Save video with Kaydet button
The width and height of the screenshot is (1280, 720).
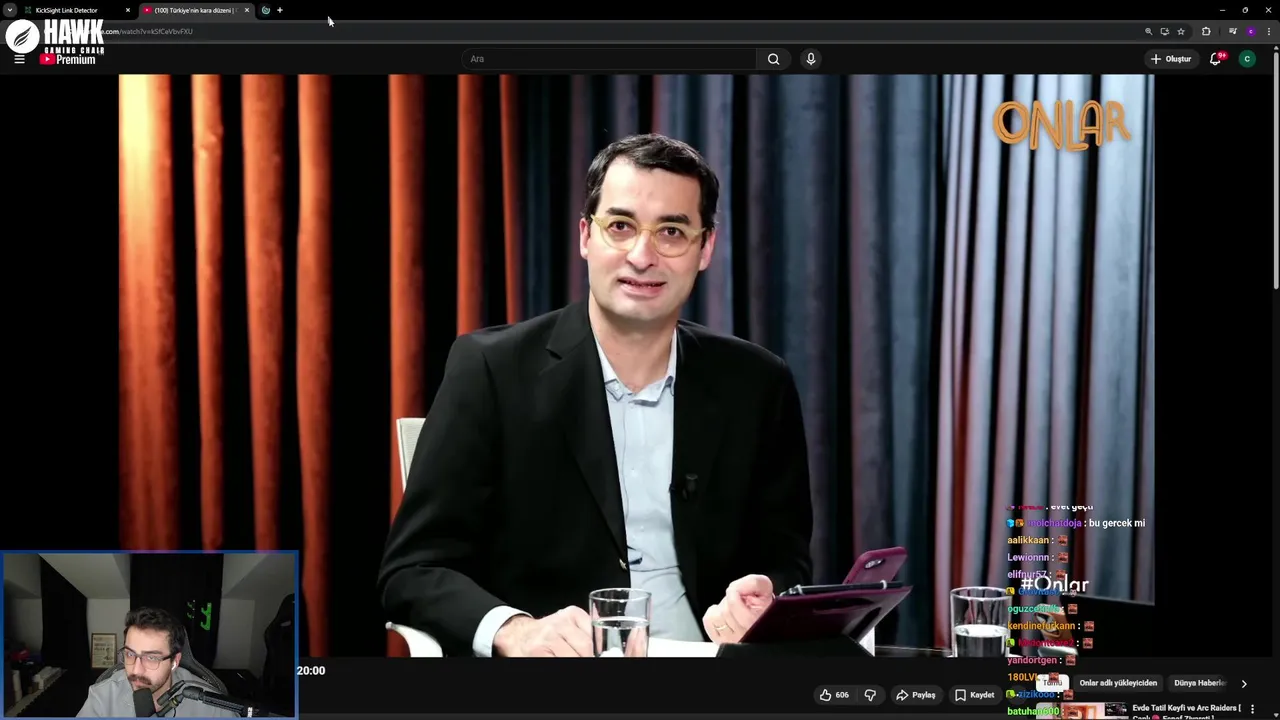click(974, 695)
